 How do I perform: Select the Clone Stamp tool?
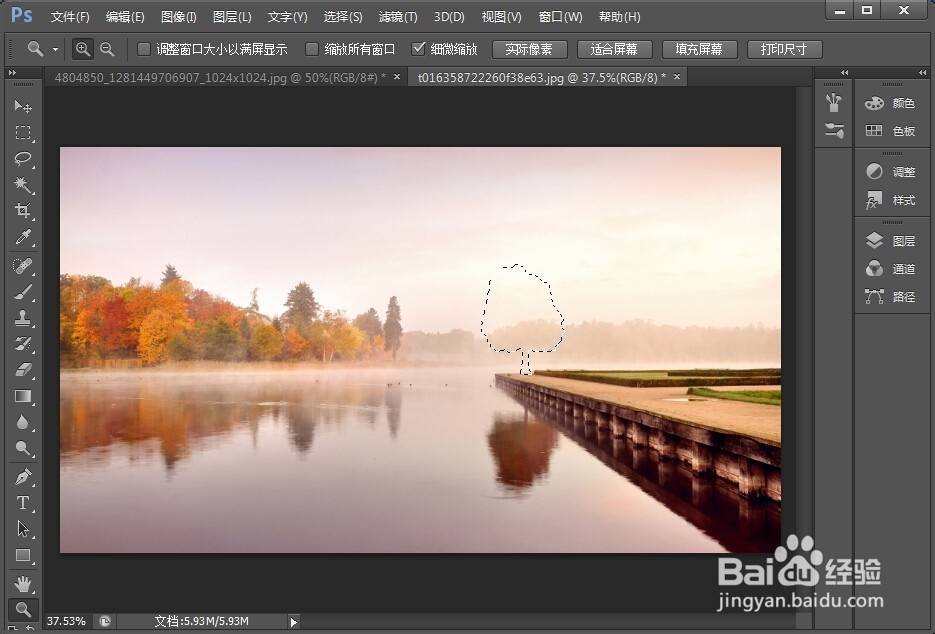tap(23, 318)
